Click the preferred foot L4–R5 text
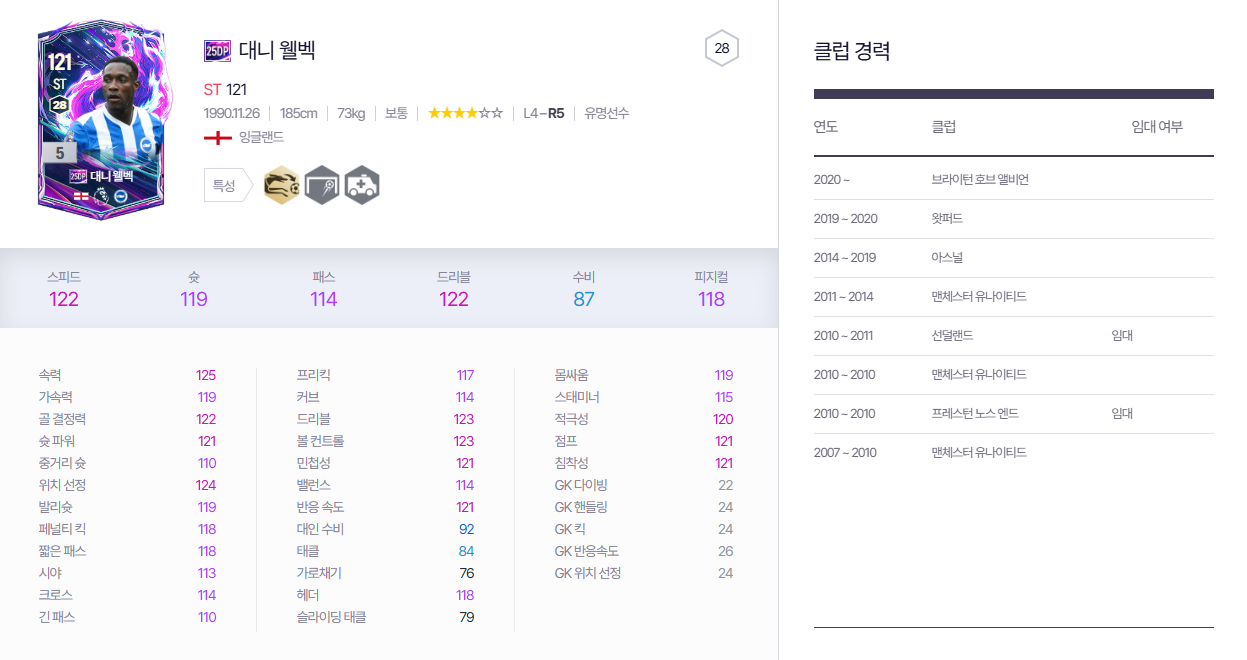This screenshot has height=660, width=1247. pyautogui.click(x=543, y=113)
